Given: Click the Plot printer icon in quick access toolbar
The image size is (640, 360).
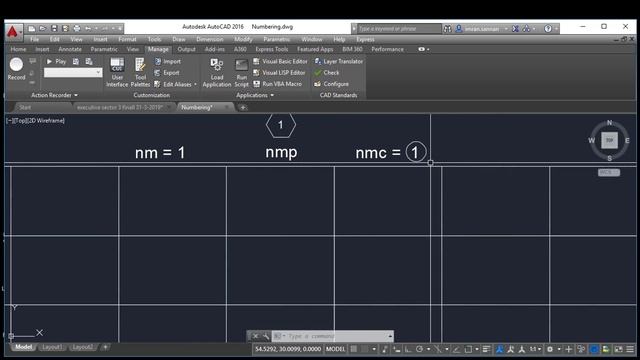Looking at the screenshot, I should pyautogui.click(x=77, y=28).
